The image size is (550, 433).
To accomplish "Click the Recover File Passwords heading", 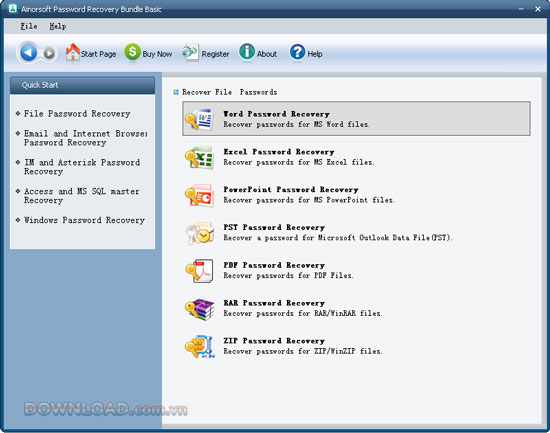I will pyautogui.click(x=229, y=92).
